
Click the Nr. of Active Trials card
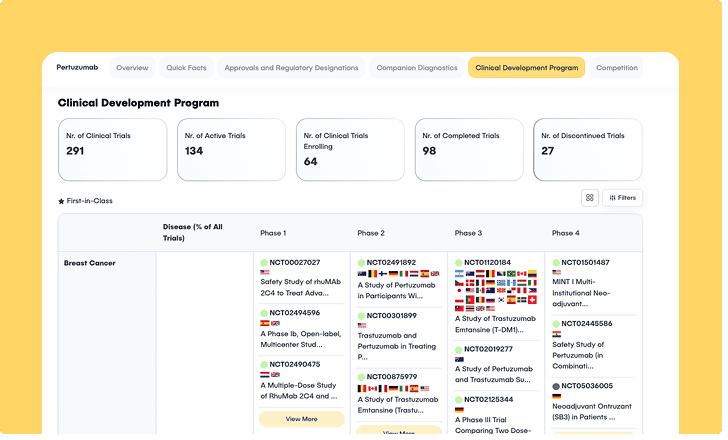231,149
